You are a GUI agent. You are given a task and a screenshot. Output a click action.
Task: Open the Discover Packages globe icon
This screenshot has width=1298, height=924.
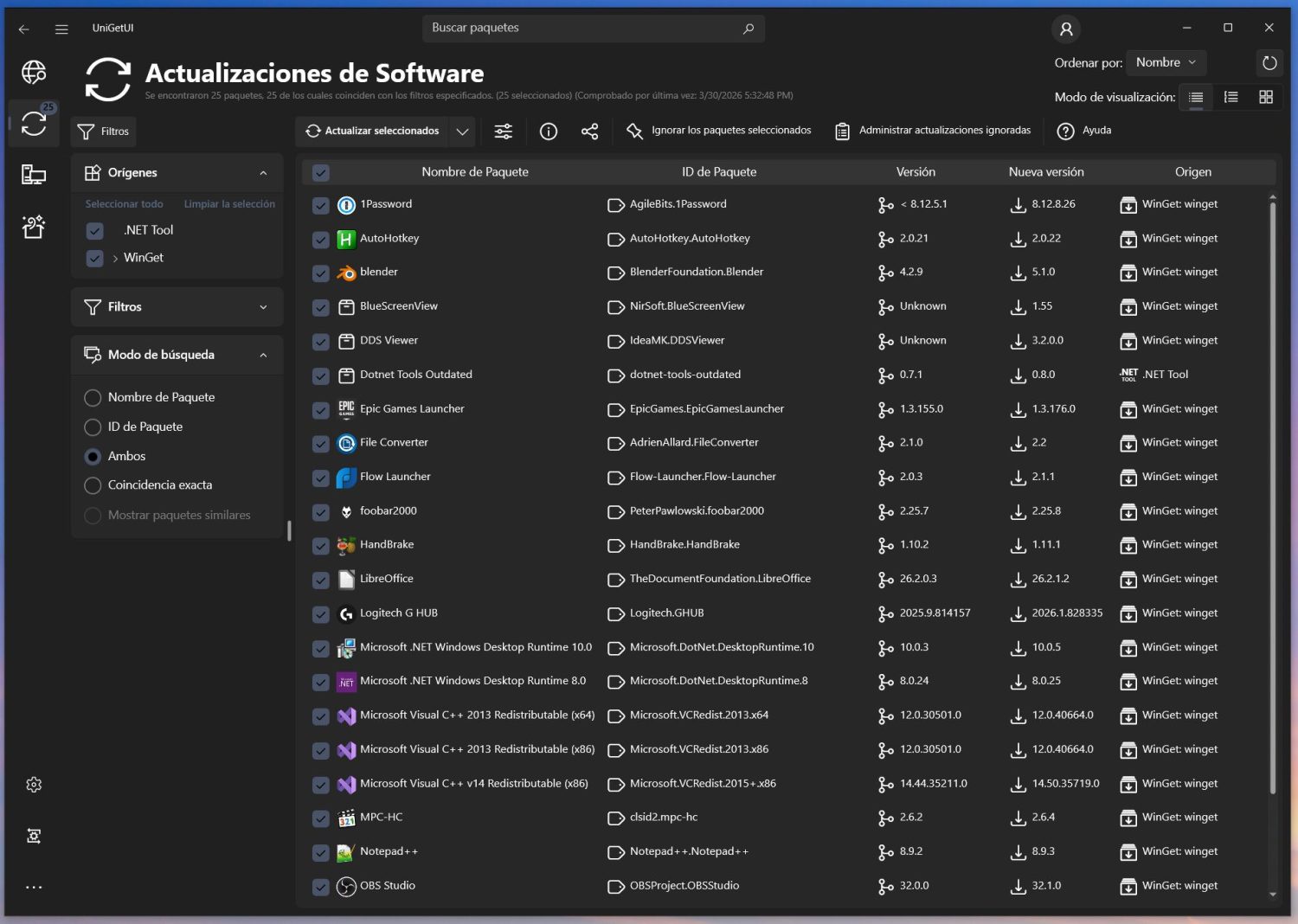click(x=34, y=73)
